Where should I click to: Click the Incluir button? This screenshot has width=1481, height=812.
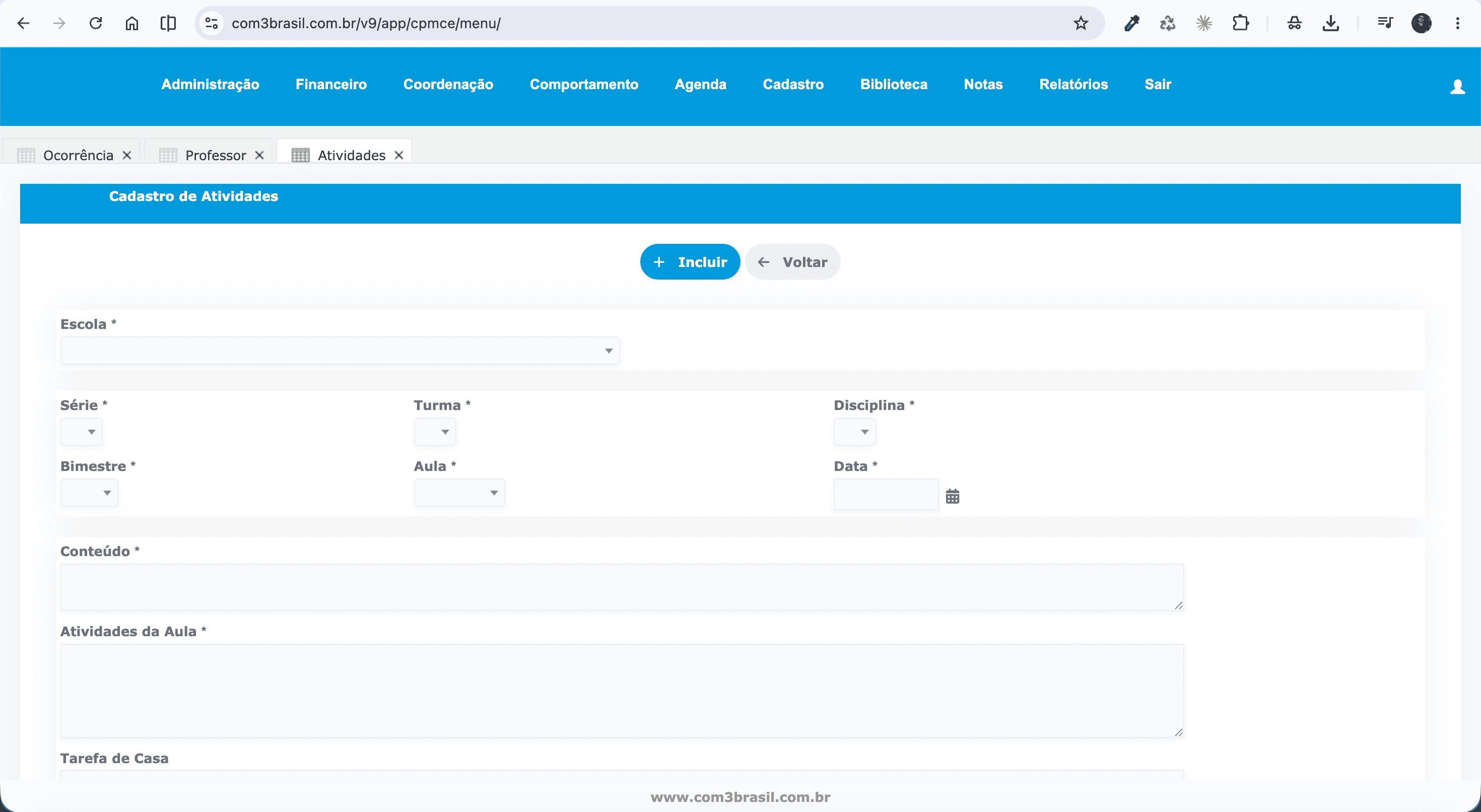point(690,262)
